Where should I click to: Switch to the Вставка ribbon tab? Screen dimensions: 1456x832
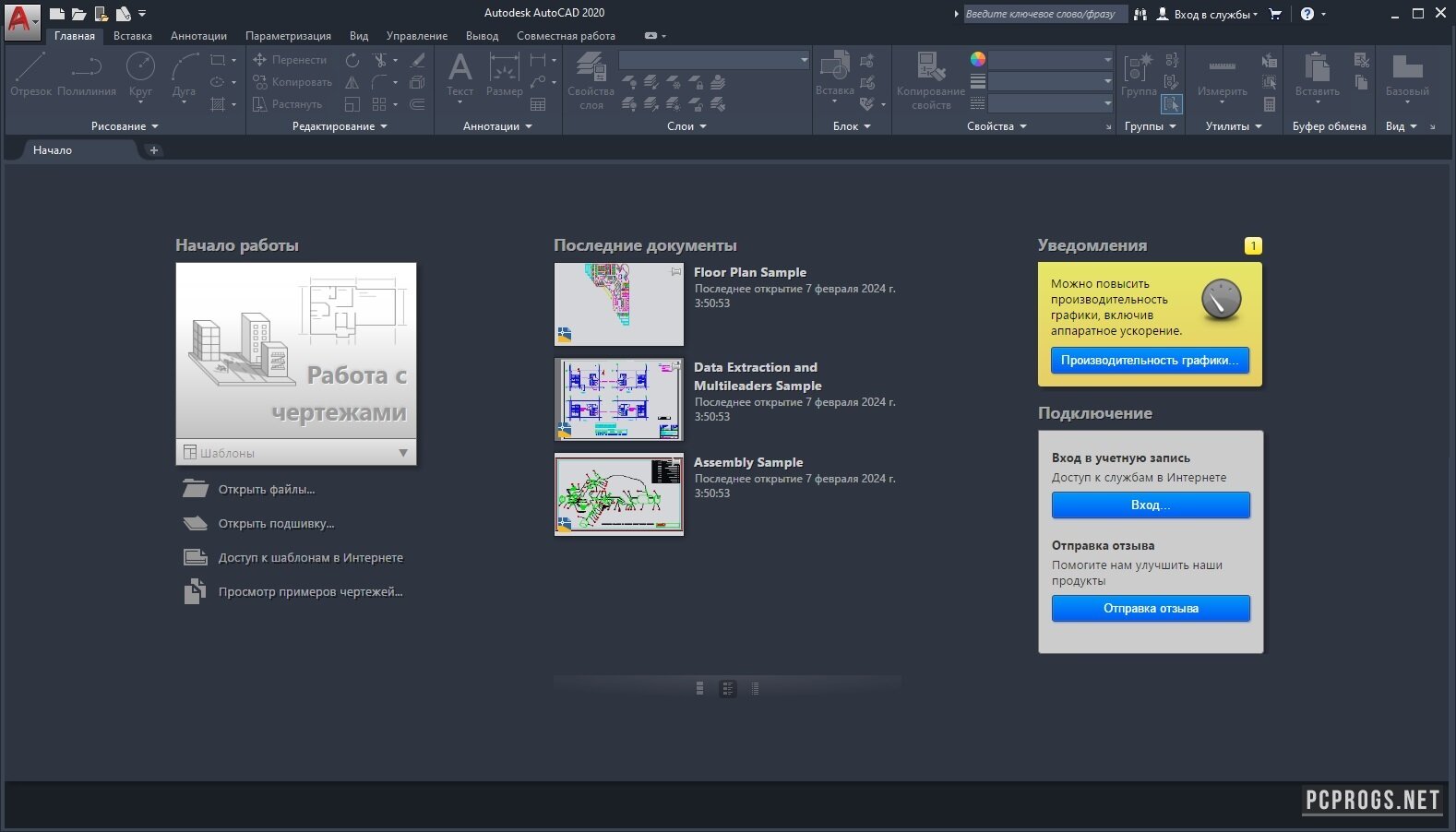click(132, 36)
